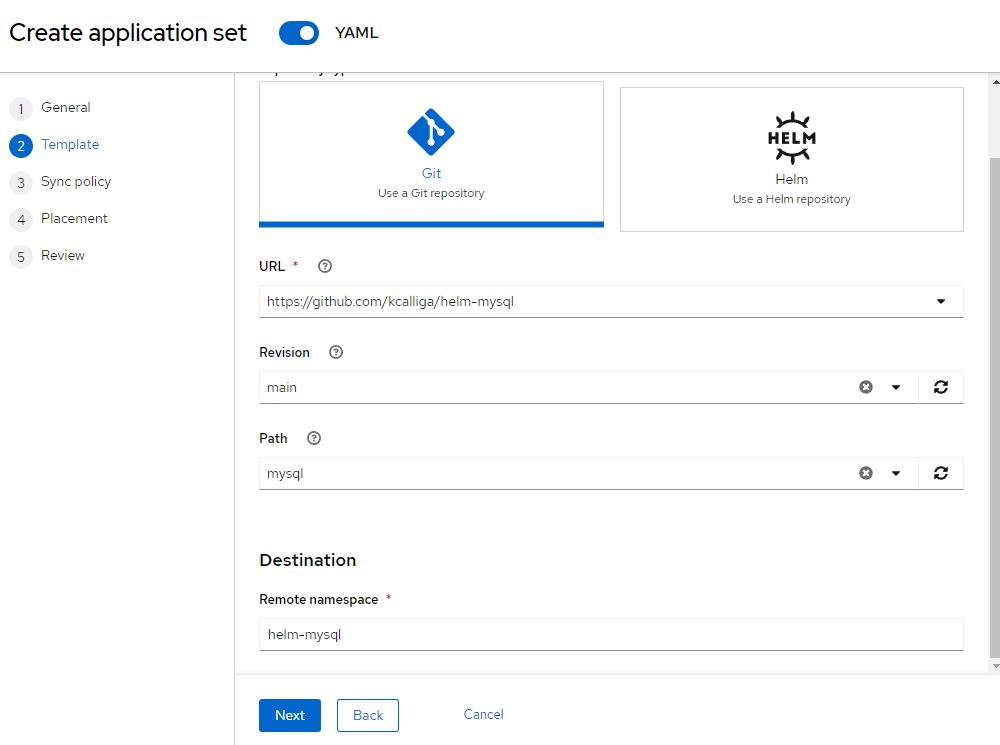Cancel application set creation

pos(484,714)
